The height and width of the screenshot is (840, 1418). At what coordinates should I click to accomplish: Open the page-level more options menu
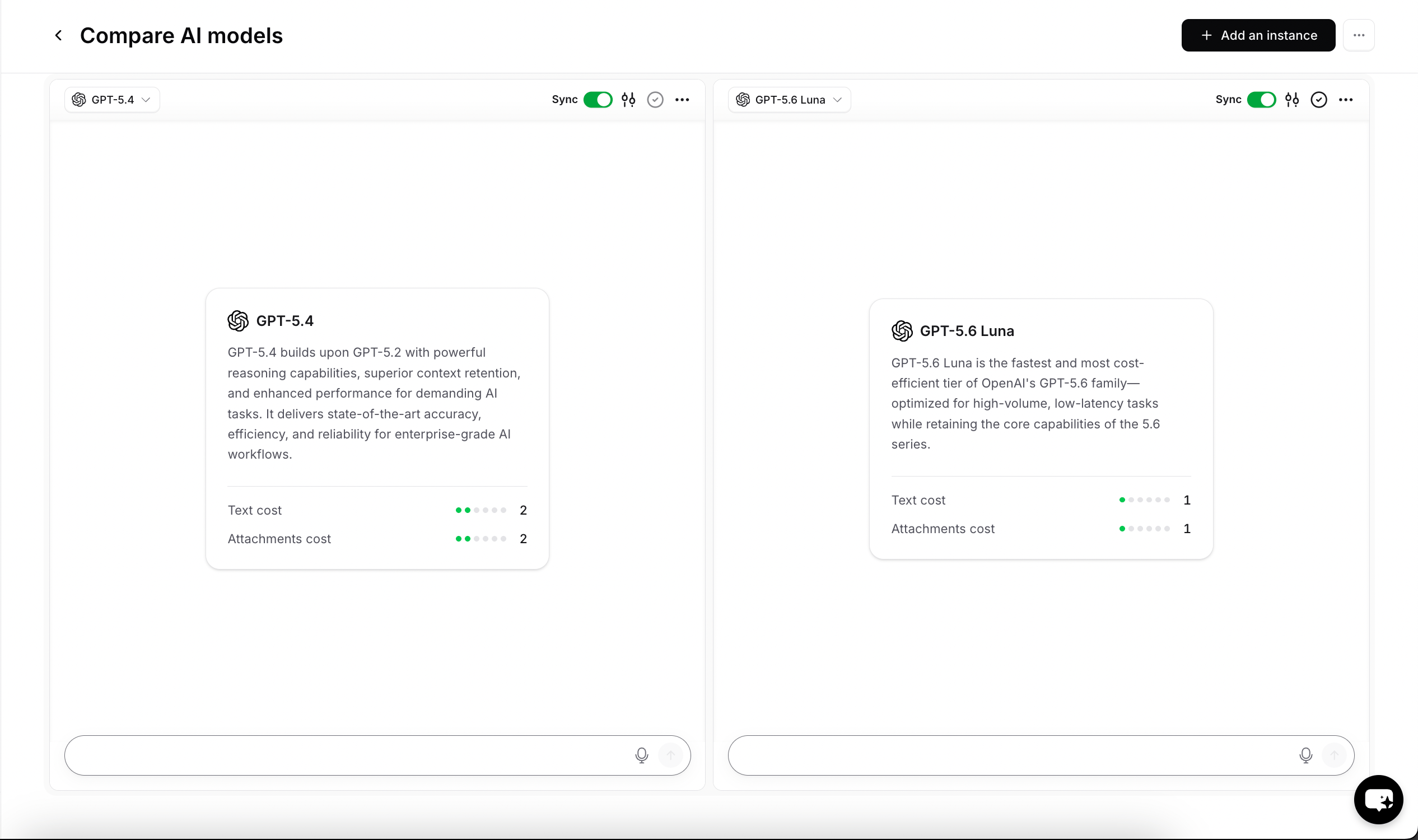click(1359, 35)
